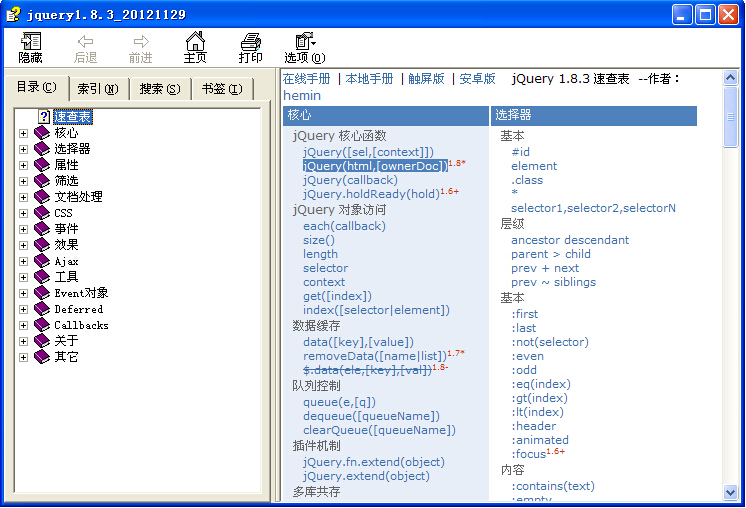Click the purple book icon for CSS
This screenshot has height=508, width=746.
point(42,213)
